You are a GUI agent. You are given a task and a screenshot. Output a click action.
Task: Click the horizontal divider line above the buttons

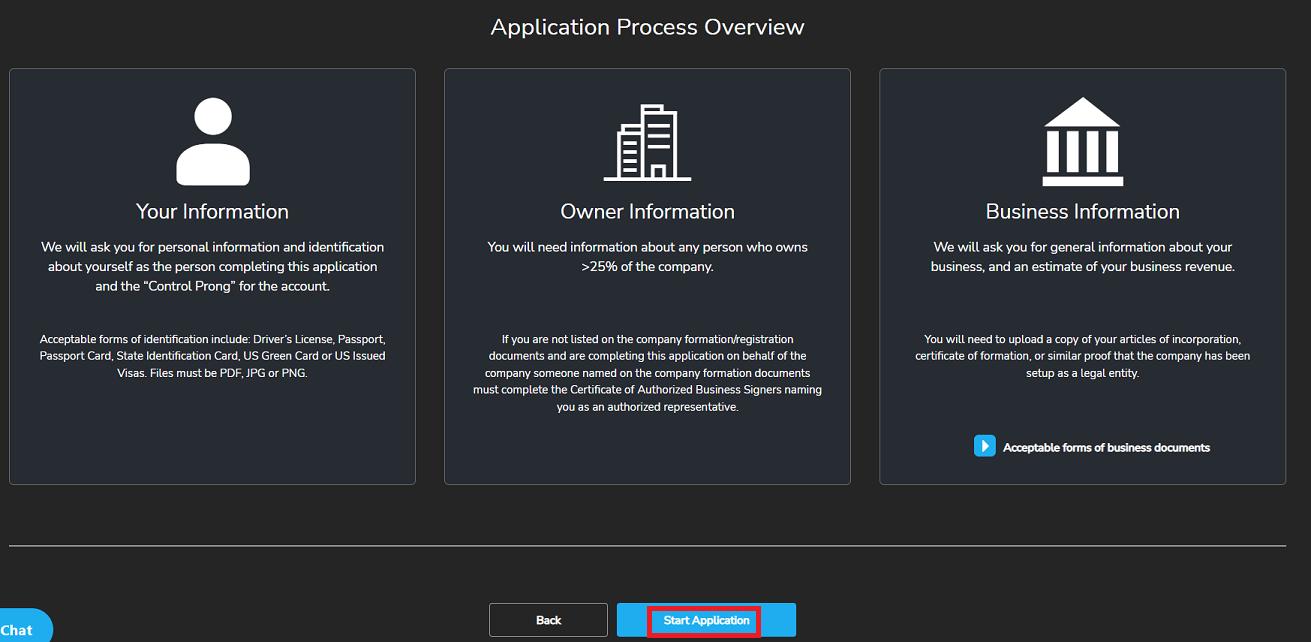647,546
